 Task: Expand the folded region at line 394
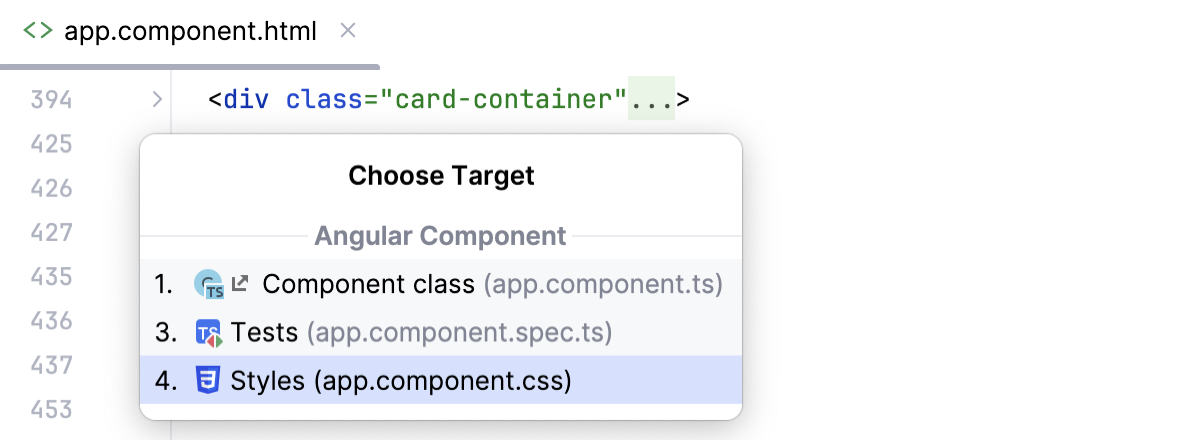click(x=157, y=100)
